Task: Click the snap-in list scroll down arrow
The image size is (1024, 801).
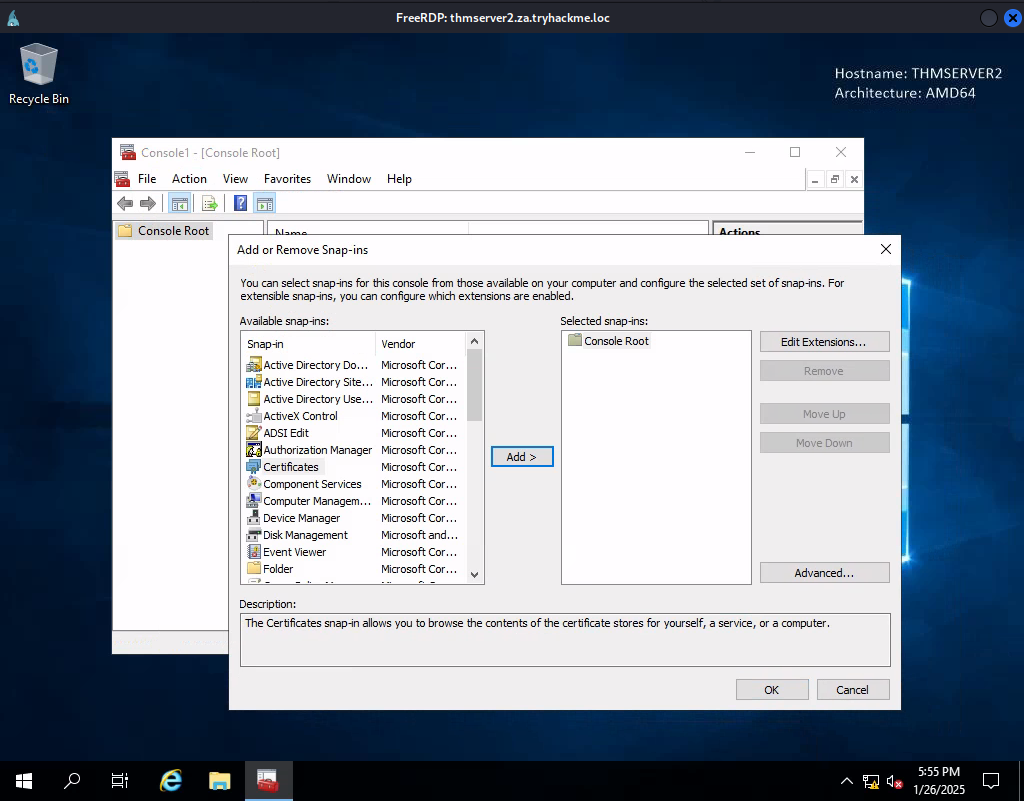Action: (475, 574)
